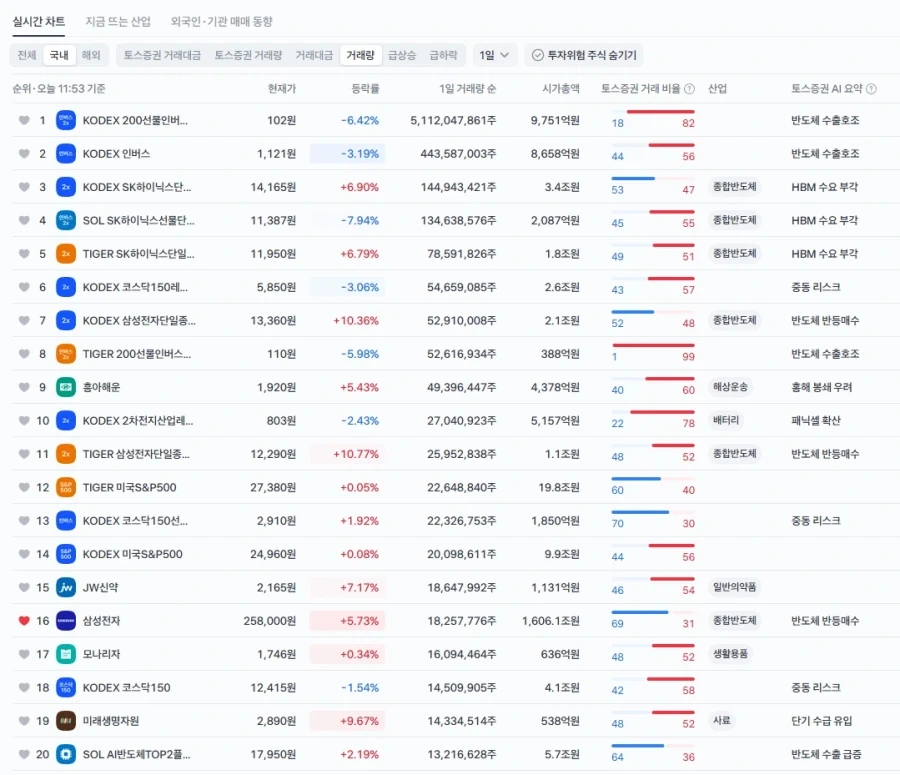Click the SOL AI반도체TOP2 chip logo
Image resolution: width=900 pixels, height=775 pixels.
coord(66,754)
